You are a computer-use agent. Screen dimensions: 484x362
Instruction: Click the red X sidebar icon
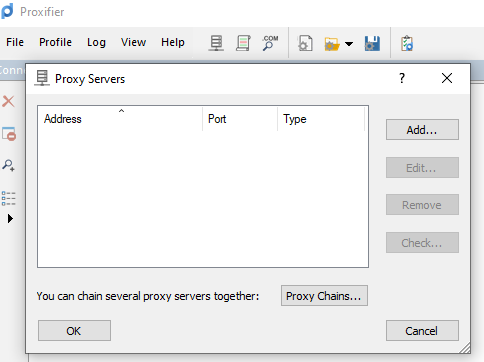coord(8,101)
